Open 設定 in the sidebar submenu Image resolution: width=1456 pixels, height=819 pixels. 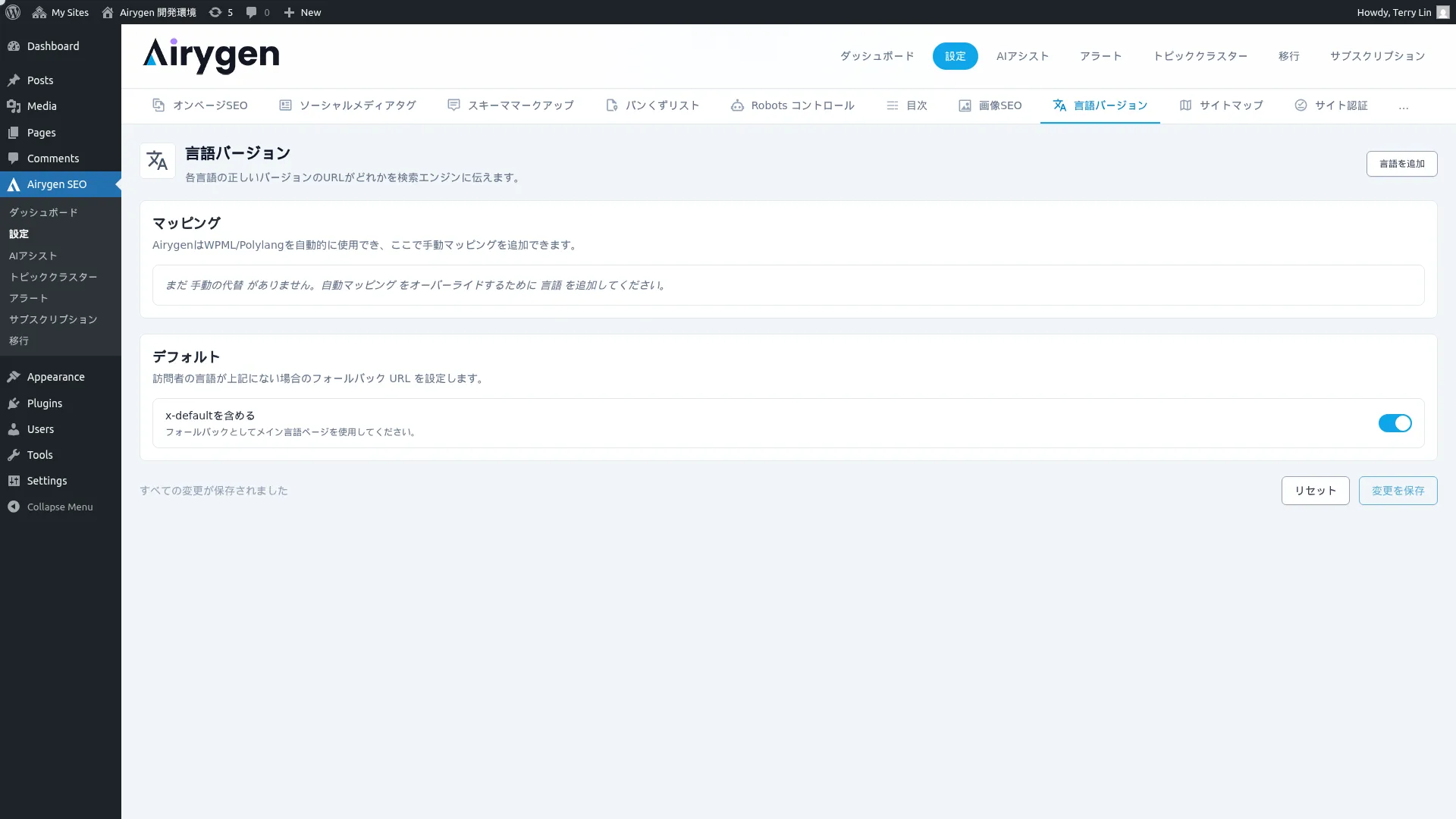19,234
